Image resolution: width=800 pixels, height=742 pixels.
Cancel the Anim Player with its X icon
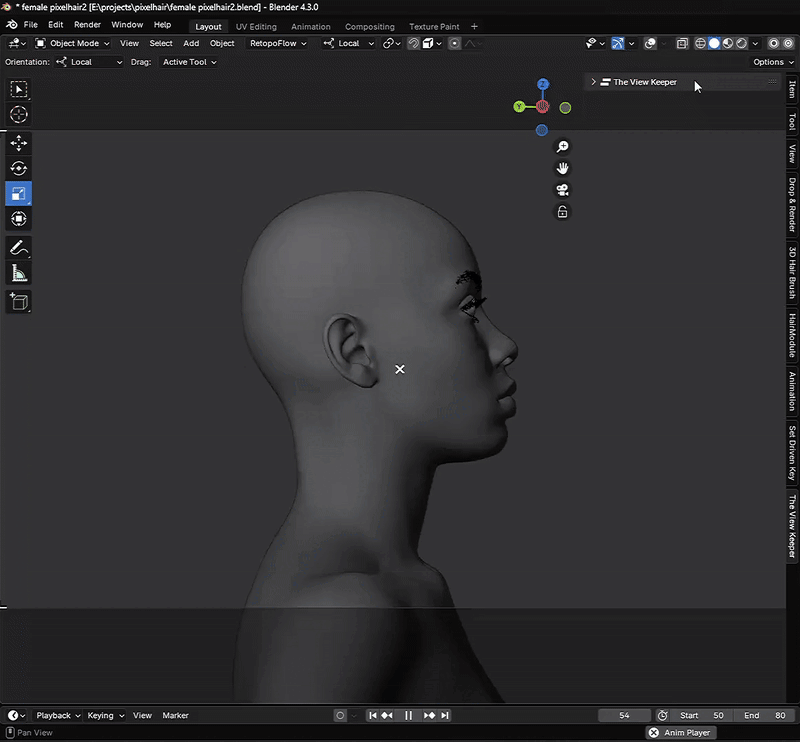654,733
